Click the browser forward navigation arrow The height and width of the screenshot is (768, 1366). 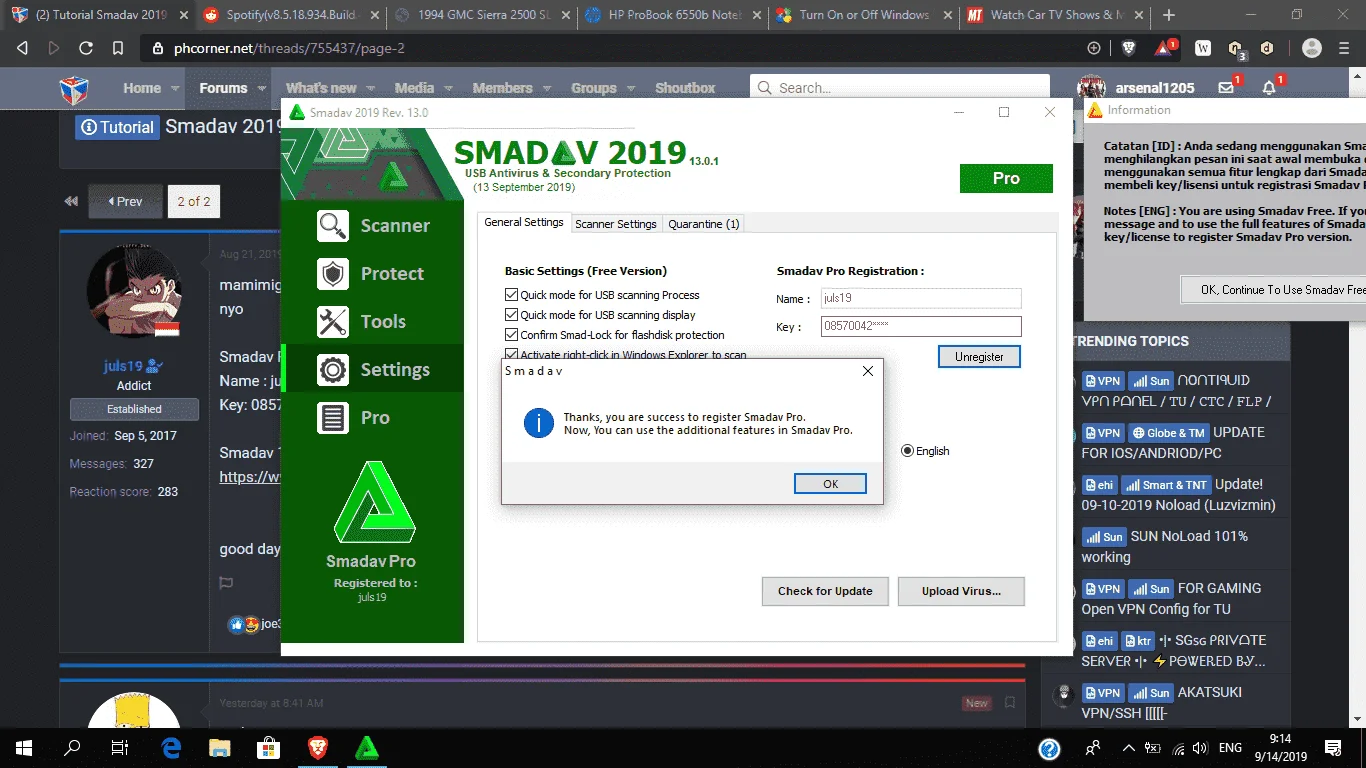(54, 48)
